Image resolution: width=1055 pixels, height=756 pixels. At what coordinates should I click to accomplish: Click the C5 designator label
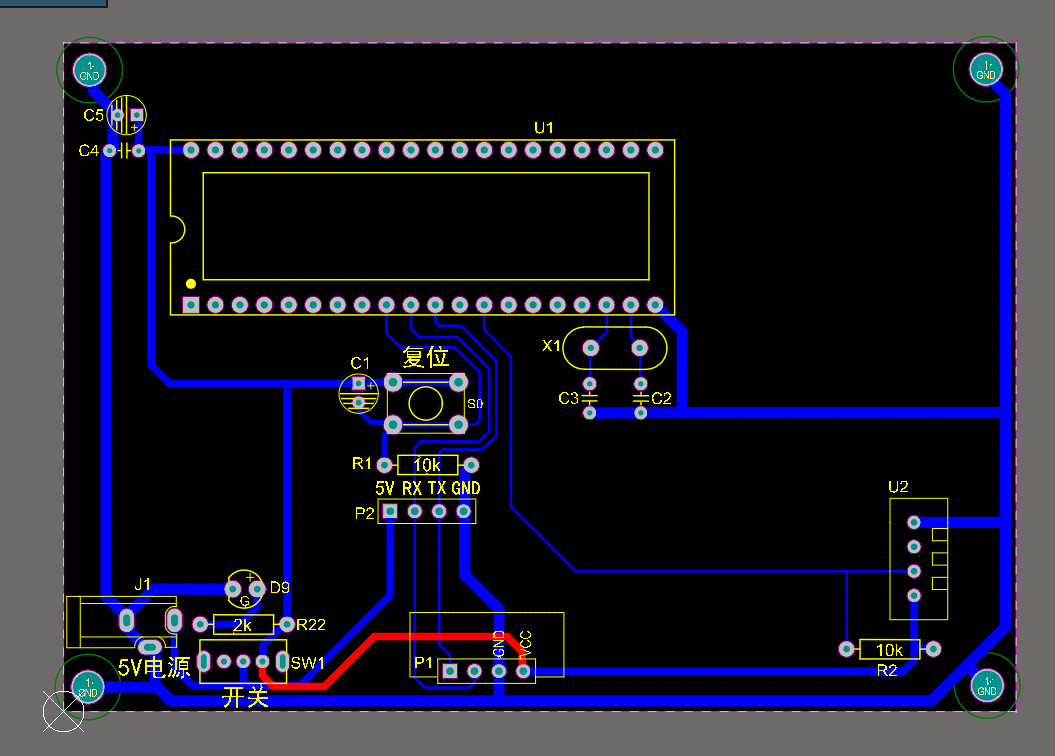coord(94,115)
